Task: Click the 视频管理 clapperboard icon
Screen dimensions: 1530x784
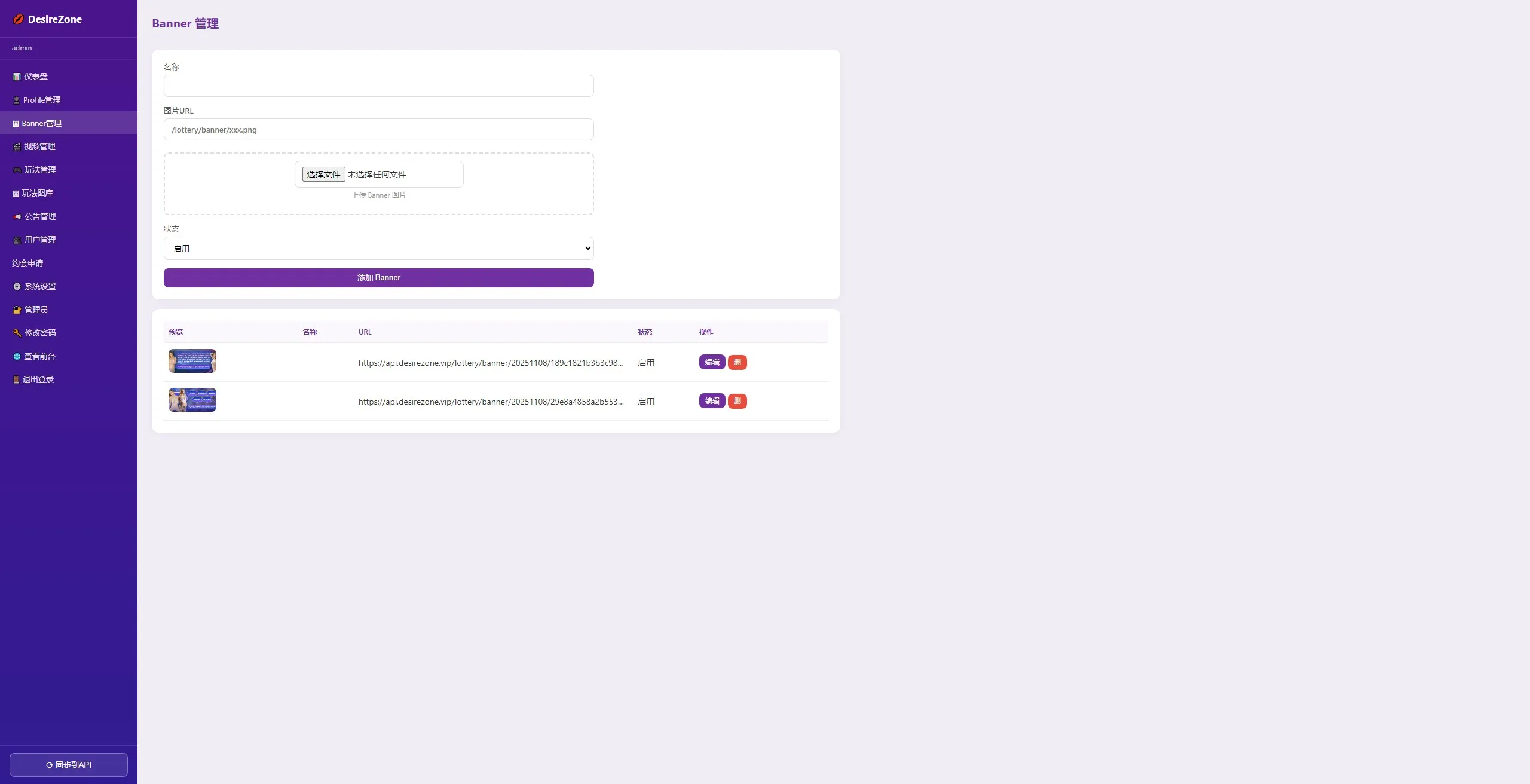Action: 17,146
